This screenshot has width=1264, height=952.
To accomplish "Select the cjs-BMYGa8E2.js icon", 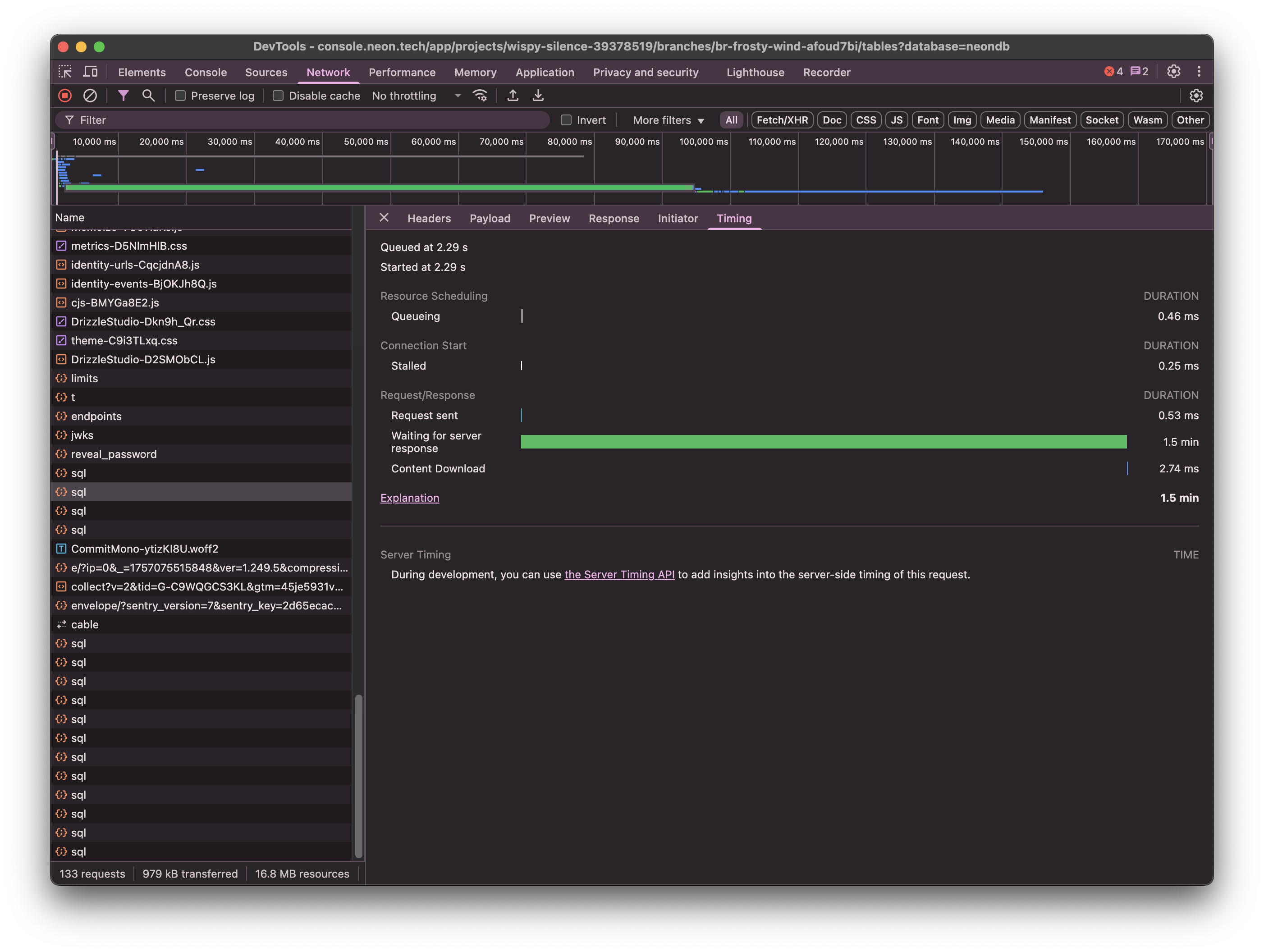I will coord(61,303).
